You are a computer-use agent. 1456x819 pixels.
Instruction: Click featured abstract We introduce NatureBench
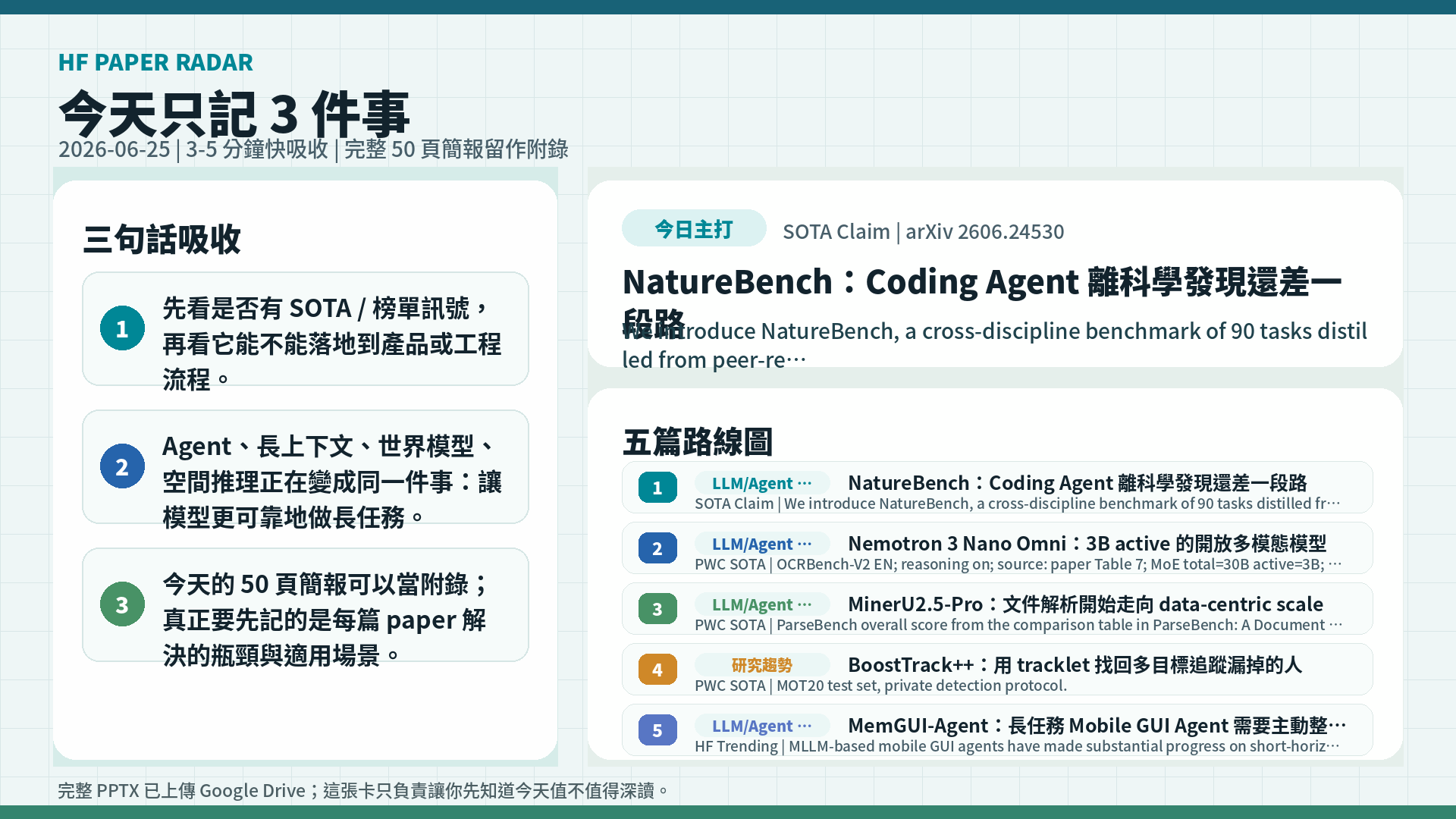tap(994, 345)
